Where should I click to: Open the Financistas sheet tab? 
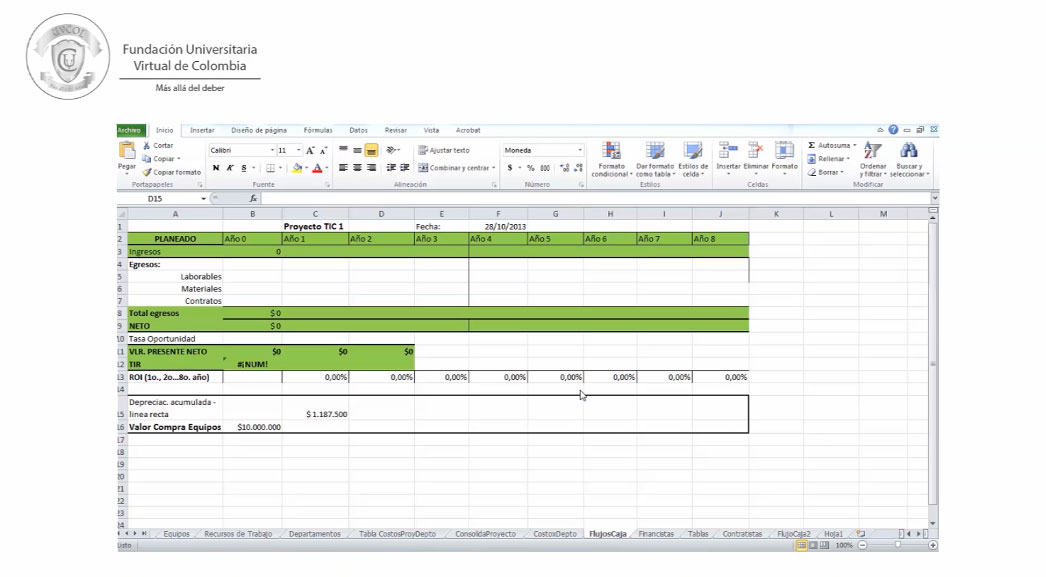pos(656,534)
